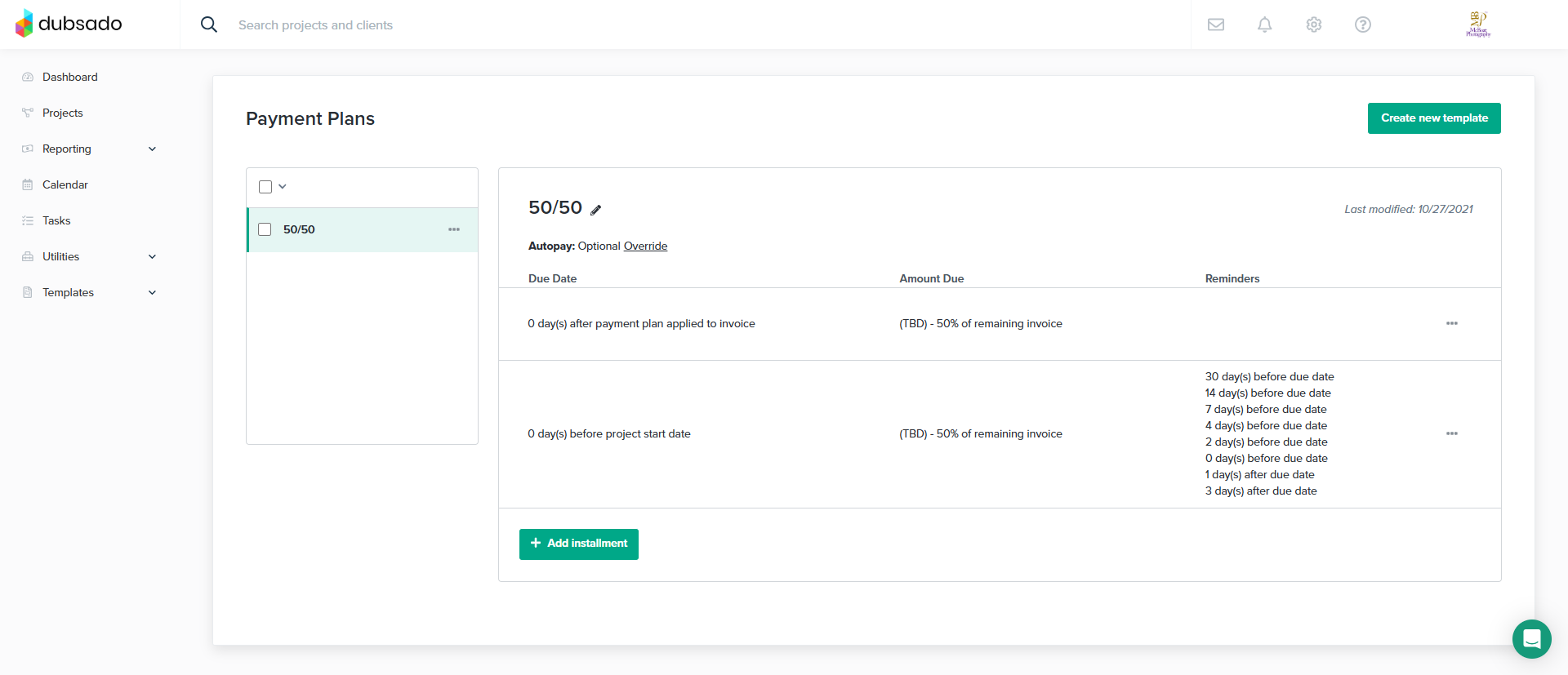Open the notifications bell

pyautogui.click(x=1265, y=24)
